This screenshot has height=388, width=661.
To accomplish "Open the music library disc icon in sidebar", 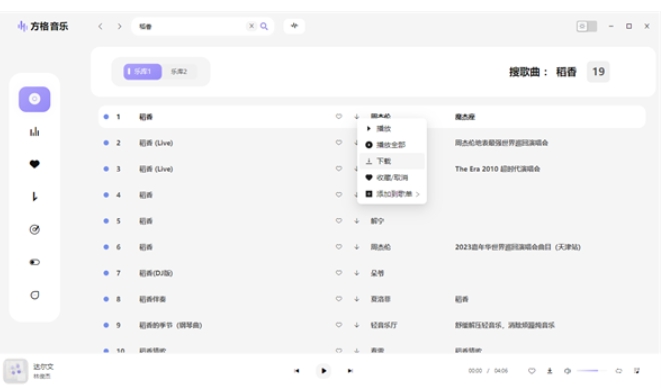I will point(35,99).
